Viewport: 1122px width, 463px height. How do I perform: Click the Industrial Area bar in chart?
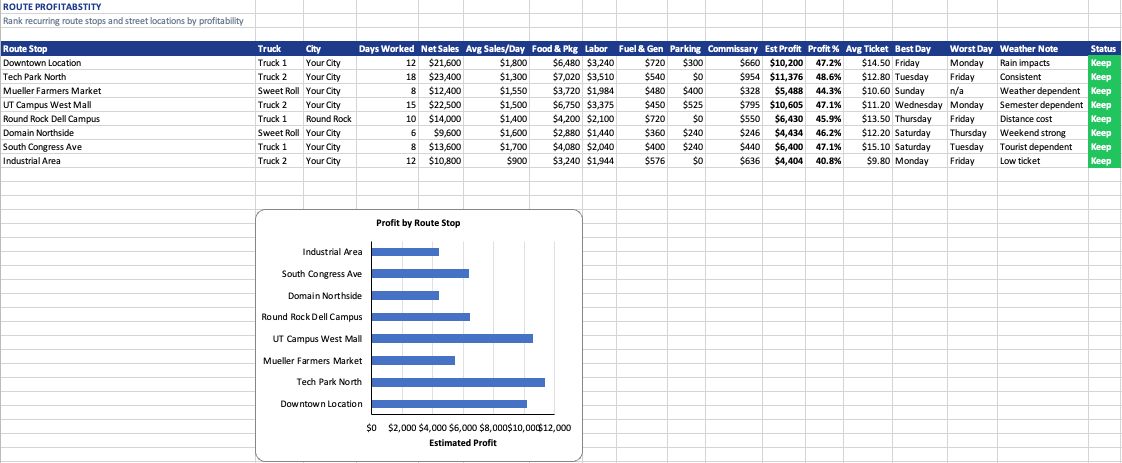point(406,252)
